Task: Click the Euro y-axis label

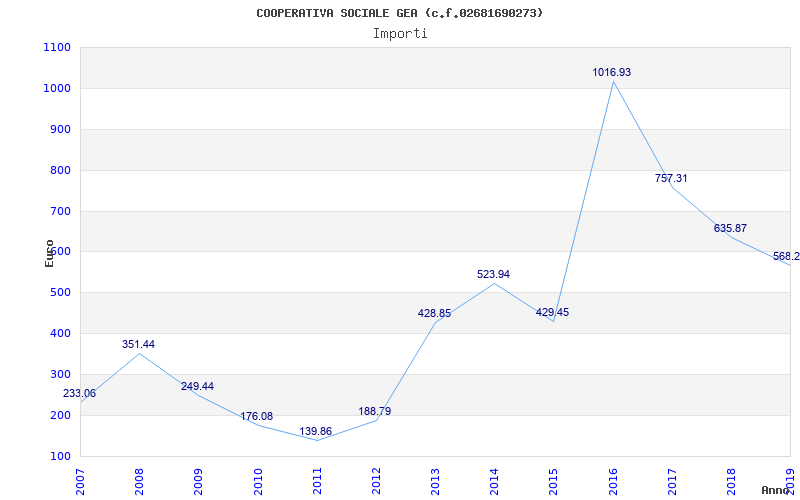Action: 49,253
